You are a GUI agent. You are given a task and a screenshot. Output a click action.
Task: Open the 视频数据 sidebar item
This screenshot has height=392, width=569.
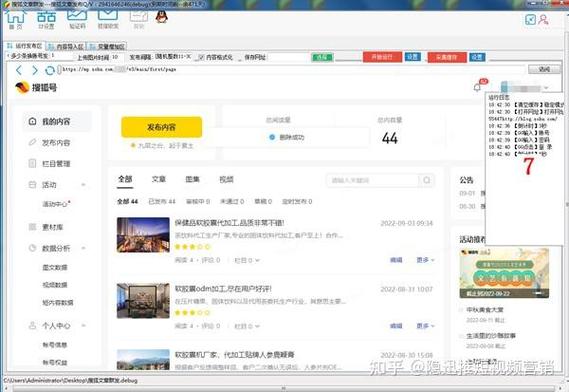tap(55, 285)
